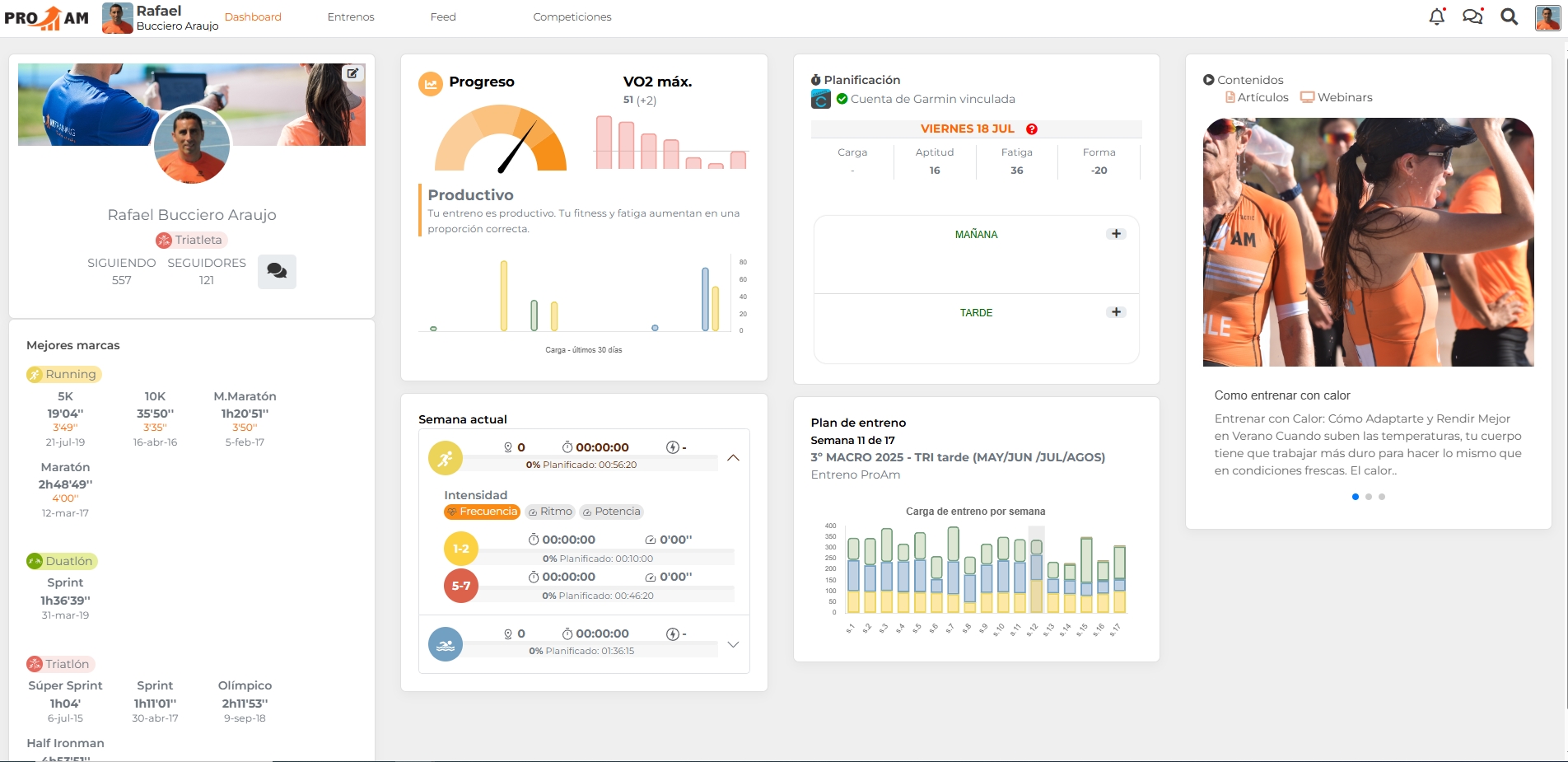This screenshot has height=762, width=1568.
Task: Switch intensity view to Ritmo
Action: tap(549, 512)
